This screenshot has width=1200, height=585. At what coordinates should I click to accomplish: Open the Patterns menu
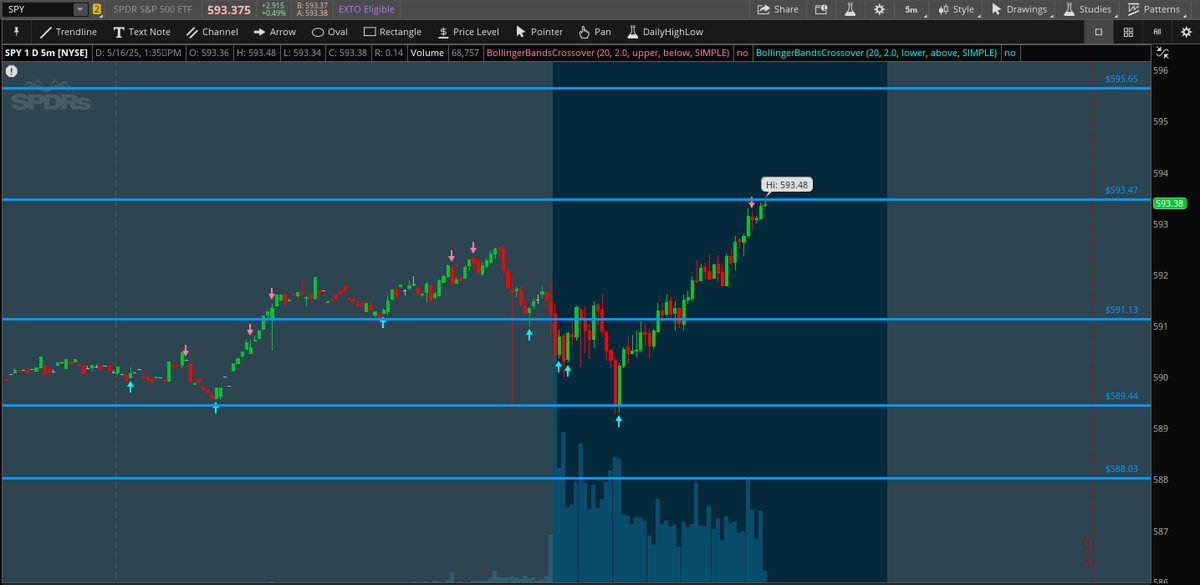click(x=1157, y=9)
